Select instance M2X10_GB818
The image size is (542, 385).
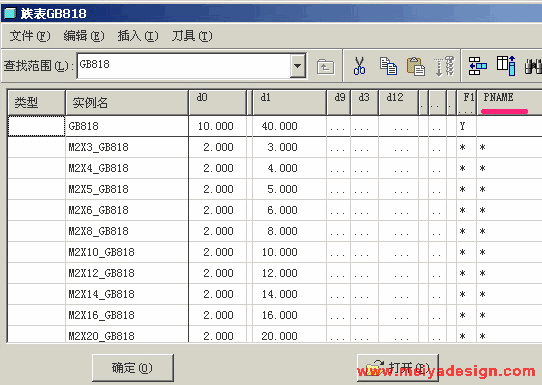101,252
